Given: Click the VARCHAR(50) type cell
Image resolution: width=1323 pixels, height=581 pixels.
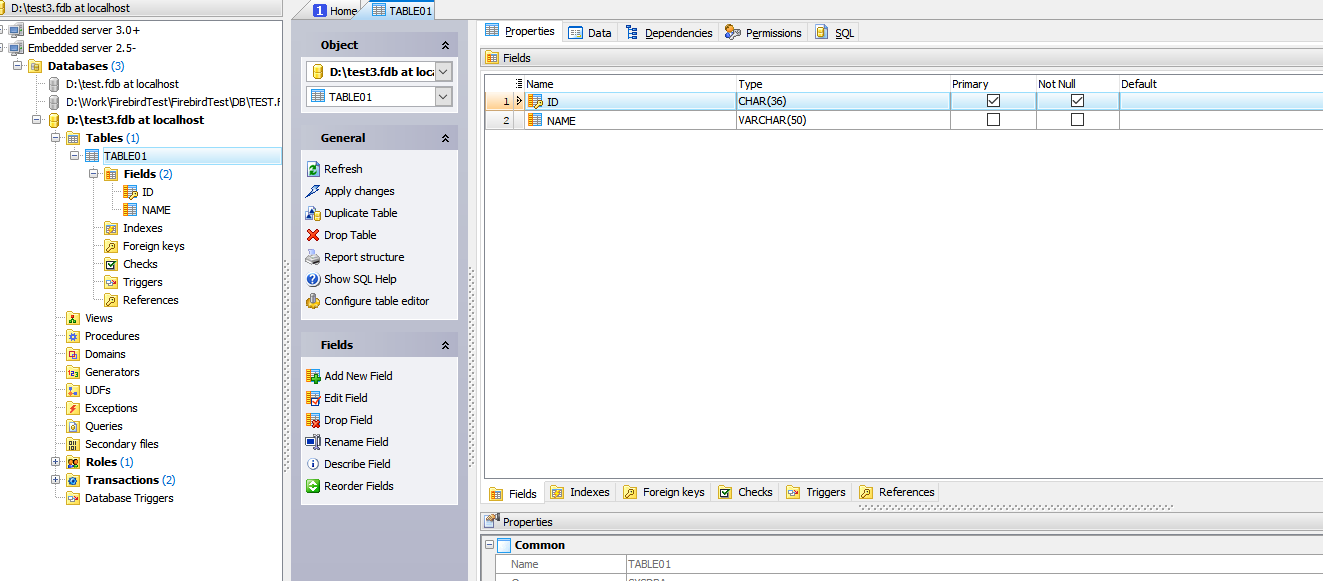Looking at the screenshot, I should pyautogui.click(x=843, y=120).
